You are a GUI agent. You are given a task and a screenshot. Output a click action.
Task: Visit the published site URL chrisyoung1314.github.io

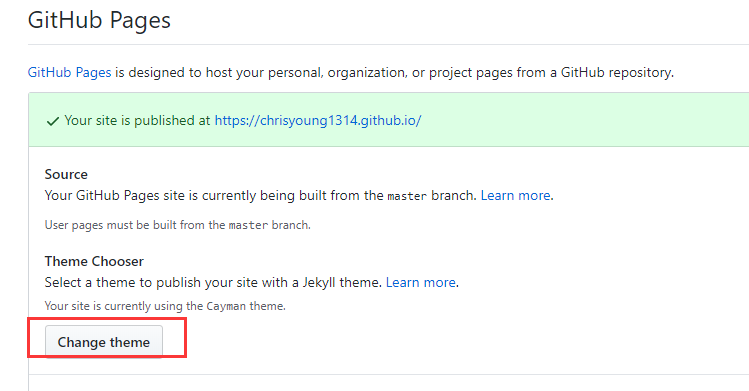pyautogui.click(x=318, y=120)
